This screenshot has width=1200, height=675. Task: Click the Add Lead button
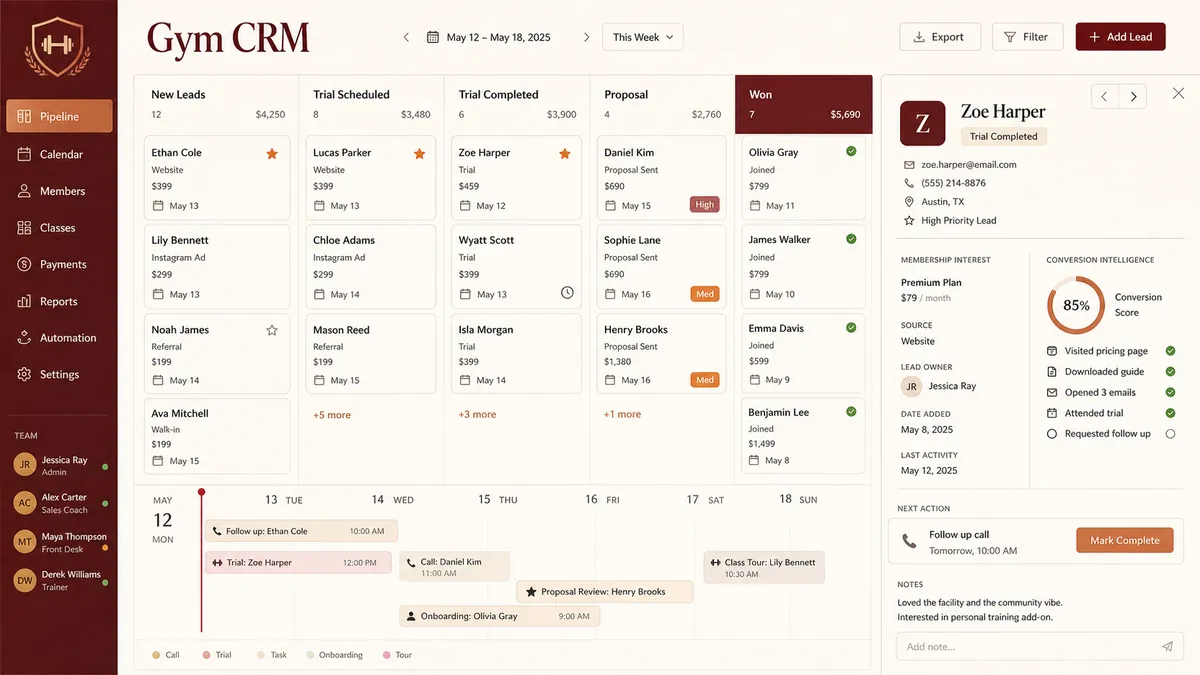(1121, 37)
